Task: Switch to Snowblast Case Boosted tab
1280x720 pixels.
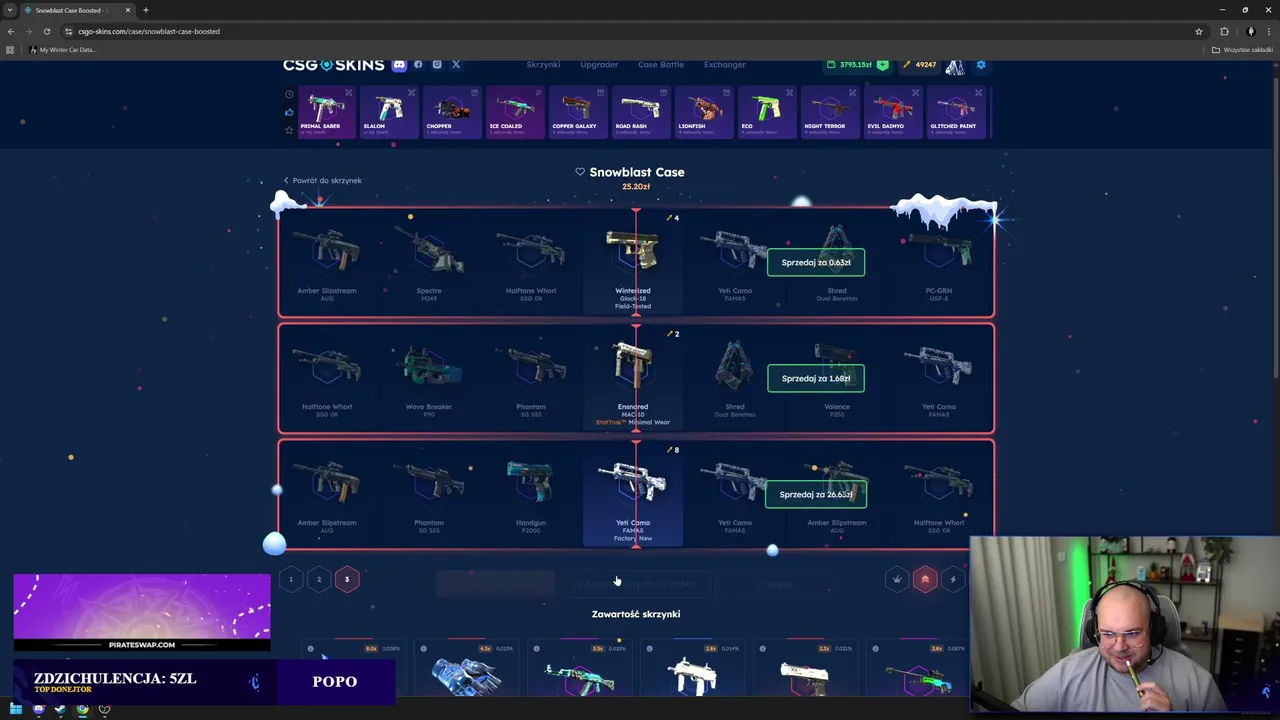Action: click(x=77, y=10)
